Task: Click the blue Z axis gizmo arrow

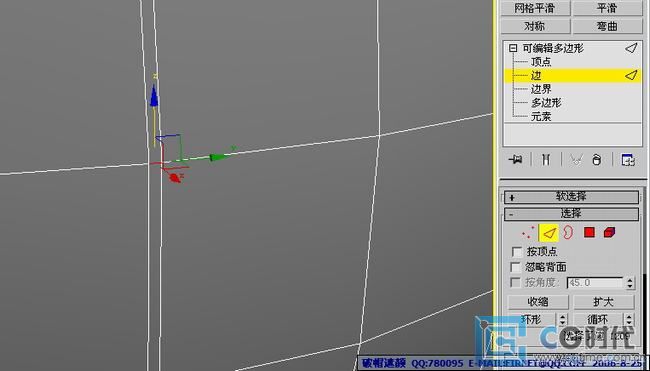Action: pyautogui.click(x=154, y=96)
